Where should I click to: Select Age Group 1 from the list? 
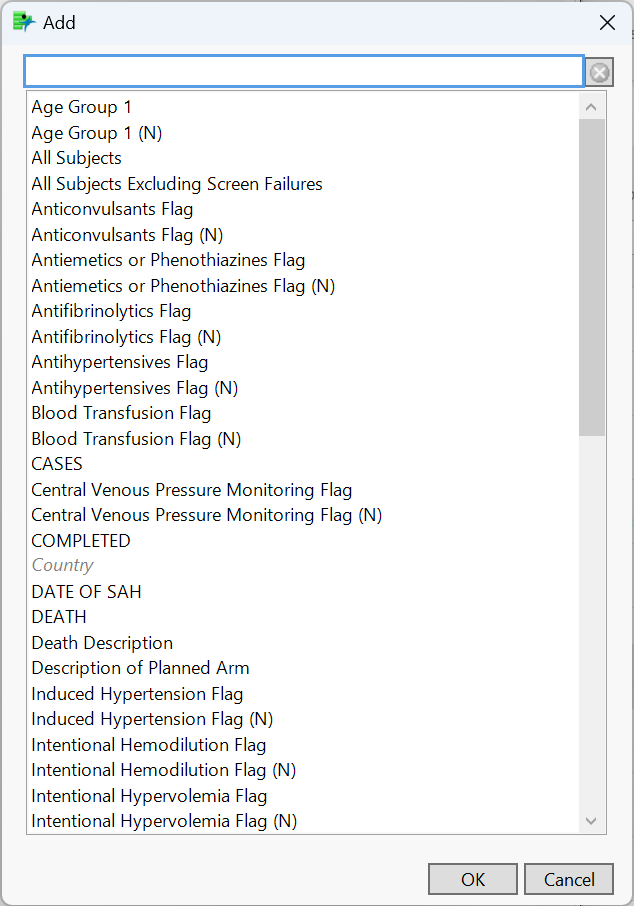tap(81, 107)
